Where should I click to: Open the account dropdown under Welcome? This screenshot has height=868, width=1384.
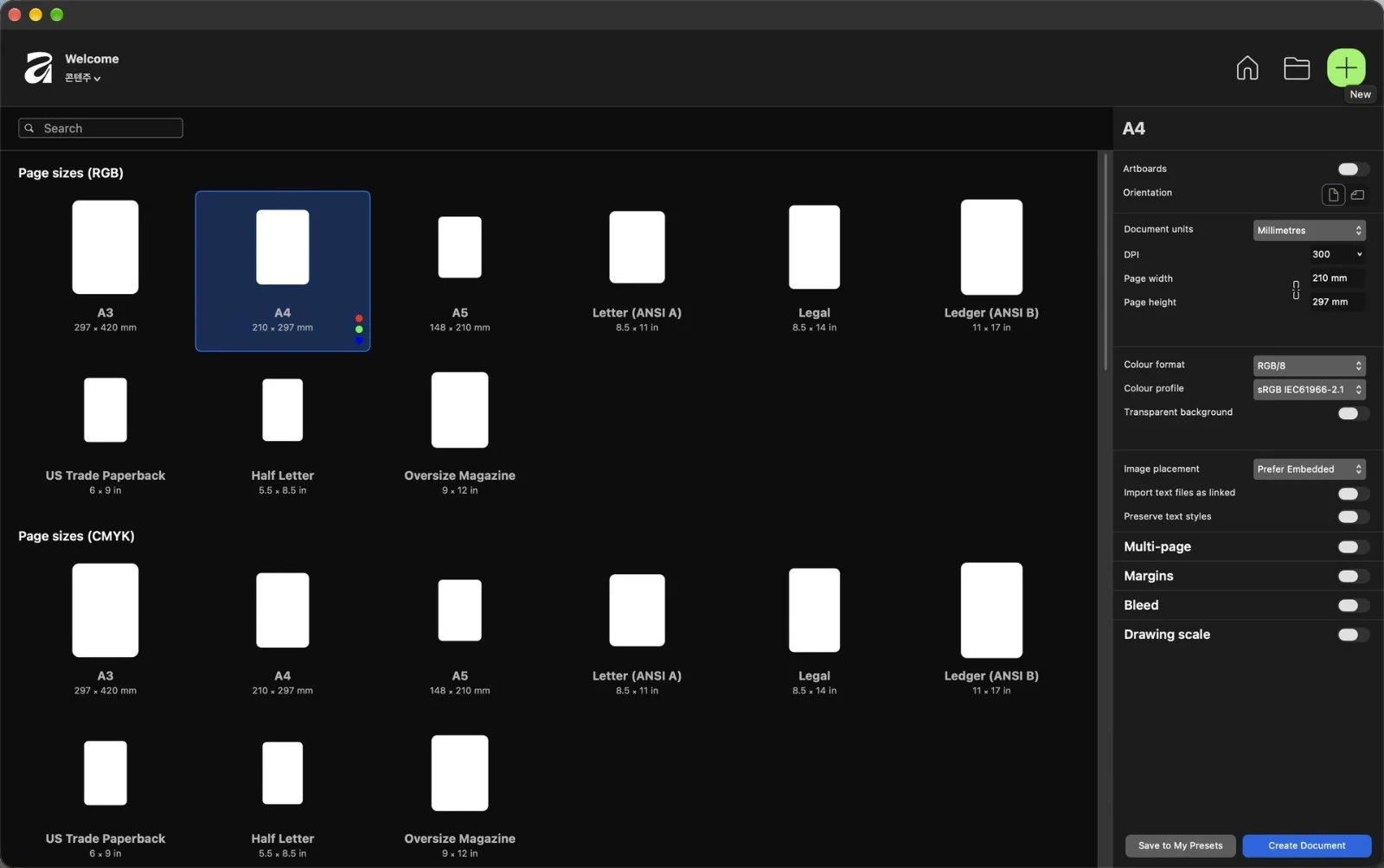click(83, 78)
